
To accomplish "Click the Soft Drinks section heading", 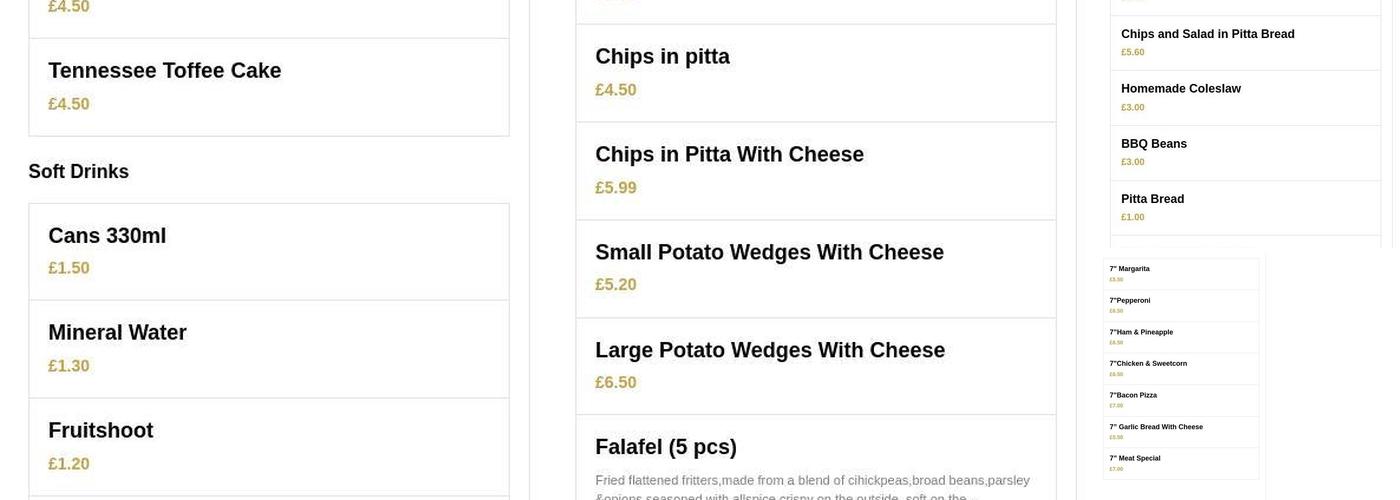I will [79, 172].
